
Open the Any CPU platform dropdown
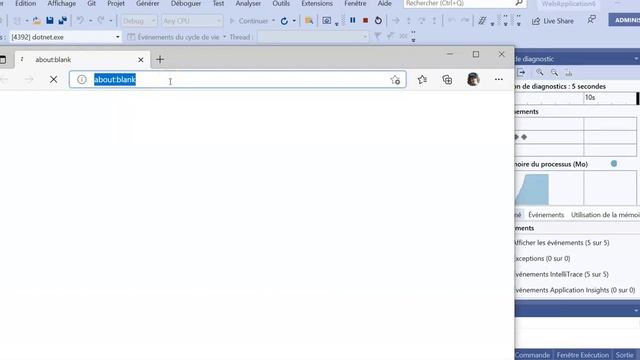point(191,21)
